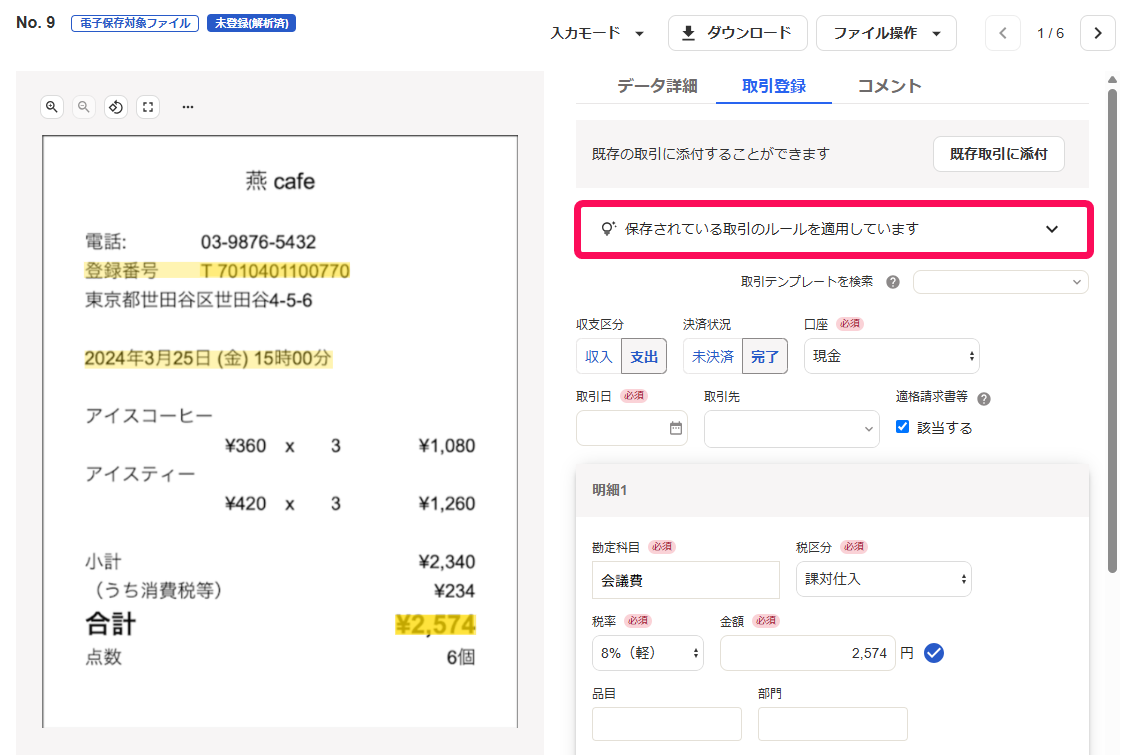The height and width of the screenshot is (755, 1132).
Task: Select 支出 for 収支区分
Action: [x=644, y=357]
